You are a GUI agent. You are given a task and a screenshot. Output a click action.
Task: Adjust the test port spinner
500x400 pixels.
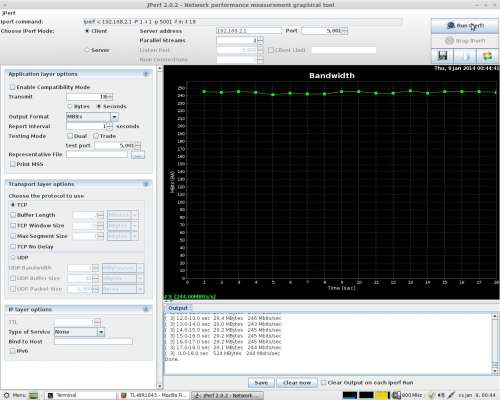point(138,146)
